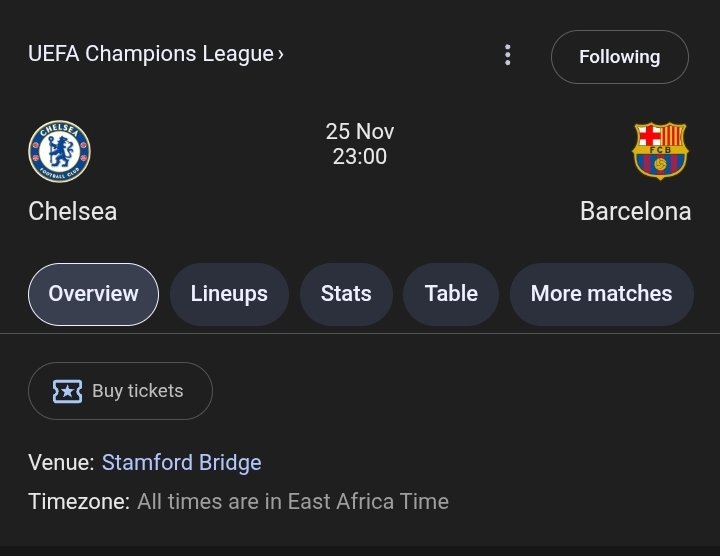This screenshot has height=556, width=720.
Task: Click the Barcelona team name
Action: pos(635,212)
